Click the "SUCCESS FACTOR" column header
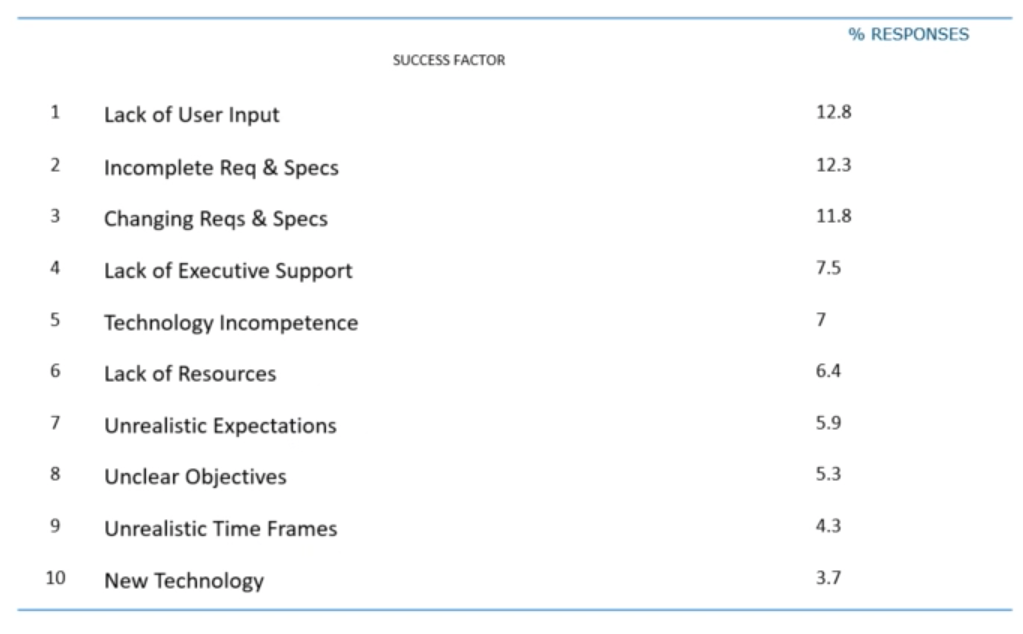The width and height of the screenshot is (1023, 634). click(x=449, y=60)
